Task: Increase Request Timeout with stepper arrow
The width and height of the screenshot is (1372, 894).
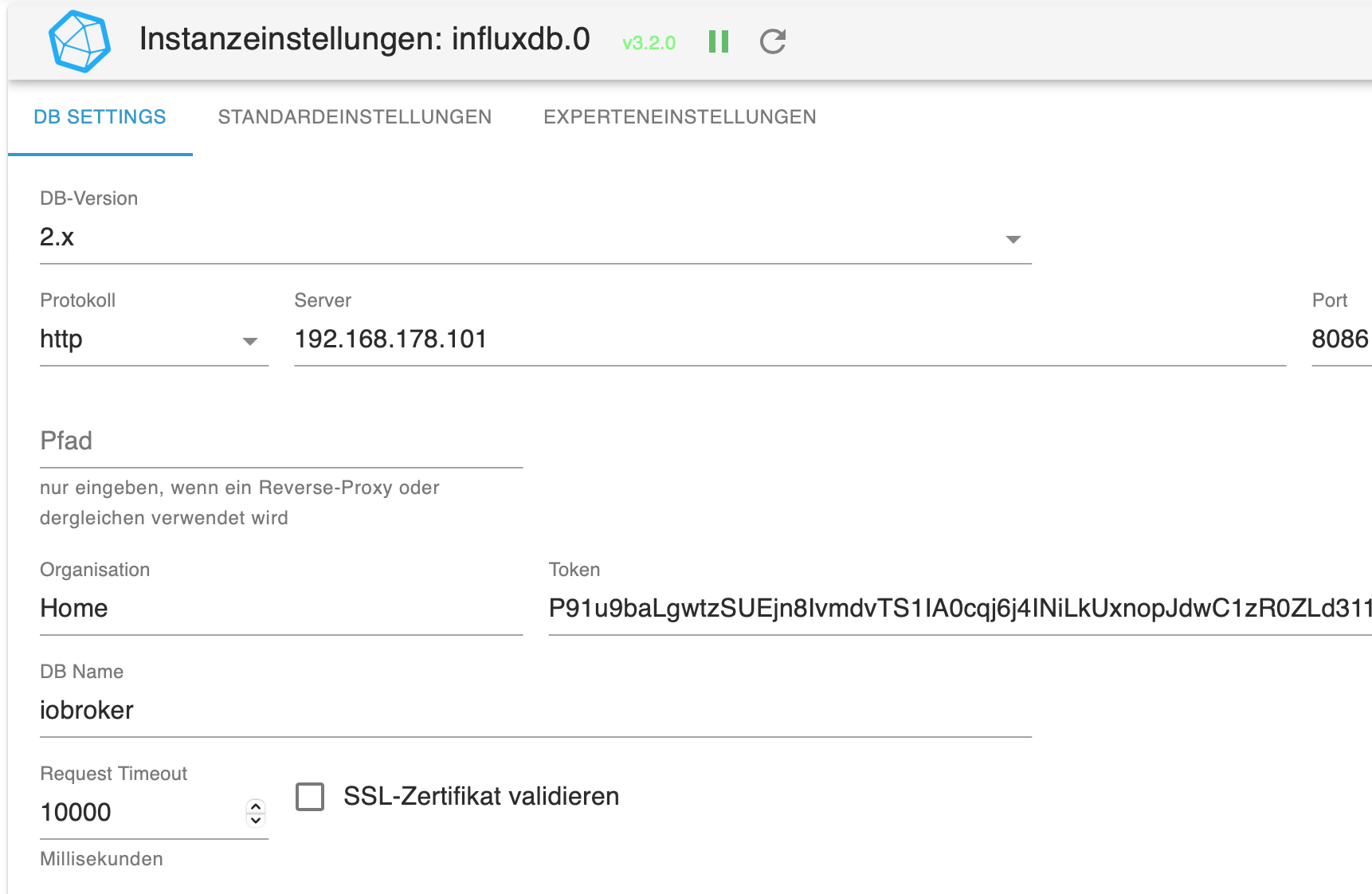Action: (256, 806)
